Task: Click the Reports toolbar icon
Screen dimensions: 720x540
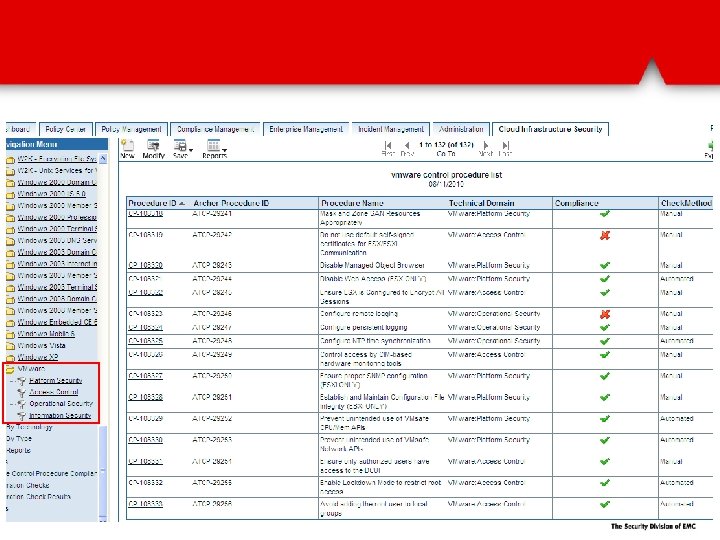Action: tap(213, 146)
